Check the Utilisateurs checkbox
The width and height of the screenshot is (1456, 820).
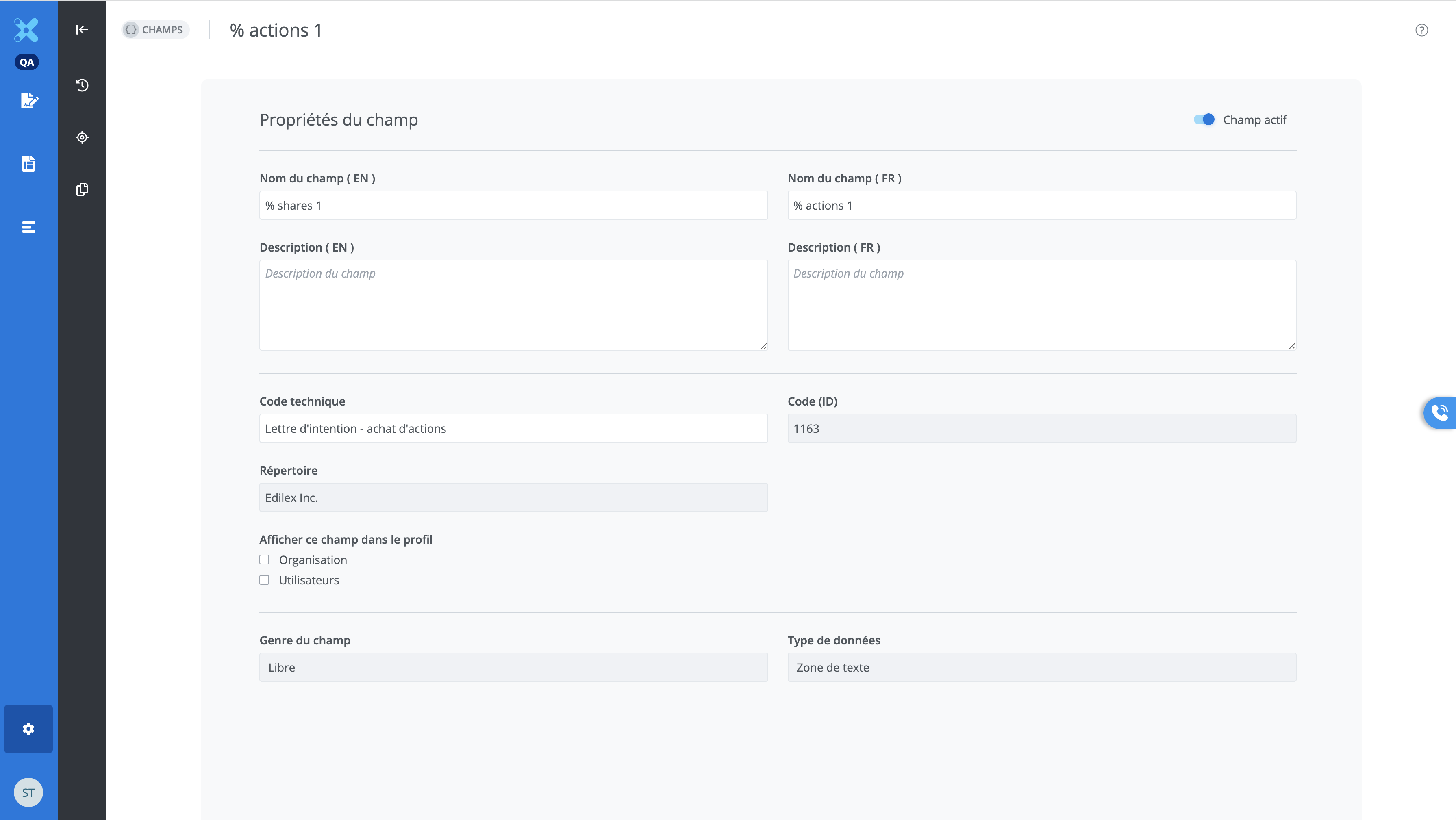pos(264,580)
